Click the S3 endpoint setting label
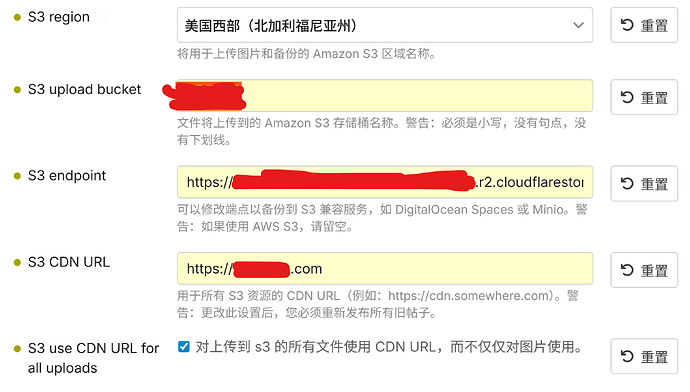This screenshot has width=690, height=392. 67,176
